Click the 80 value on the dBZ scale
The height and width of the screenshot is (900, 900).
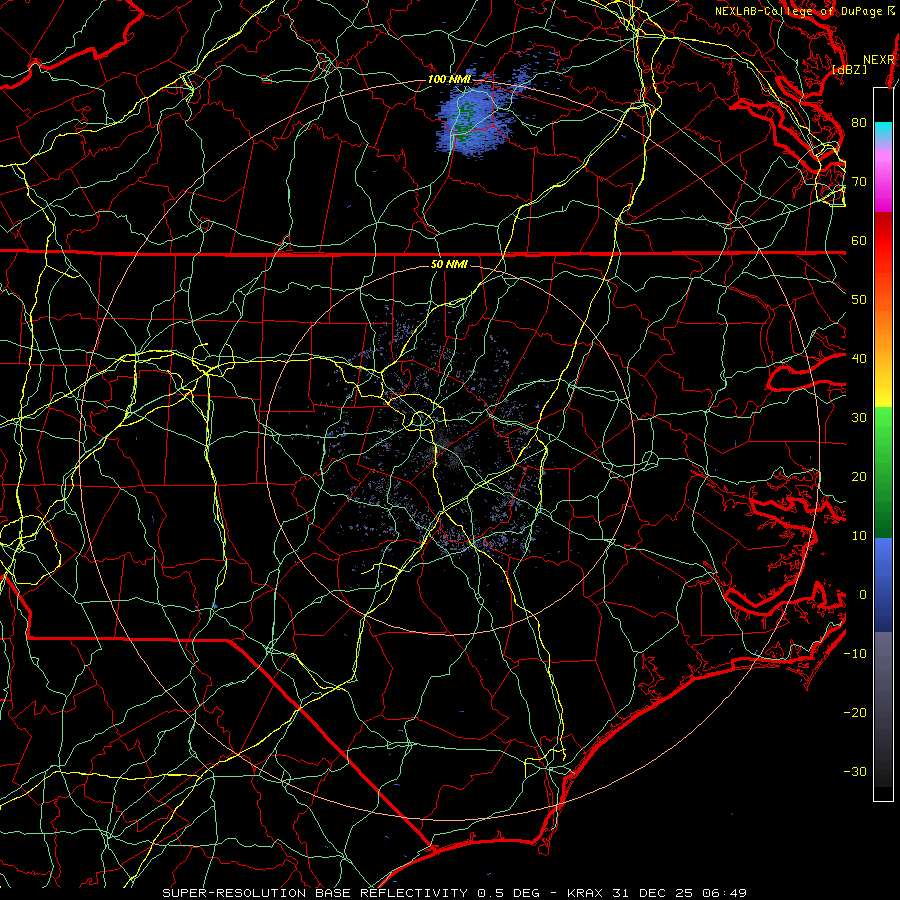pos(859,123)
